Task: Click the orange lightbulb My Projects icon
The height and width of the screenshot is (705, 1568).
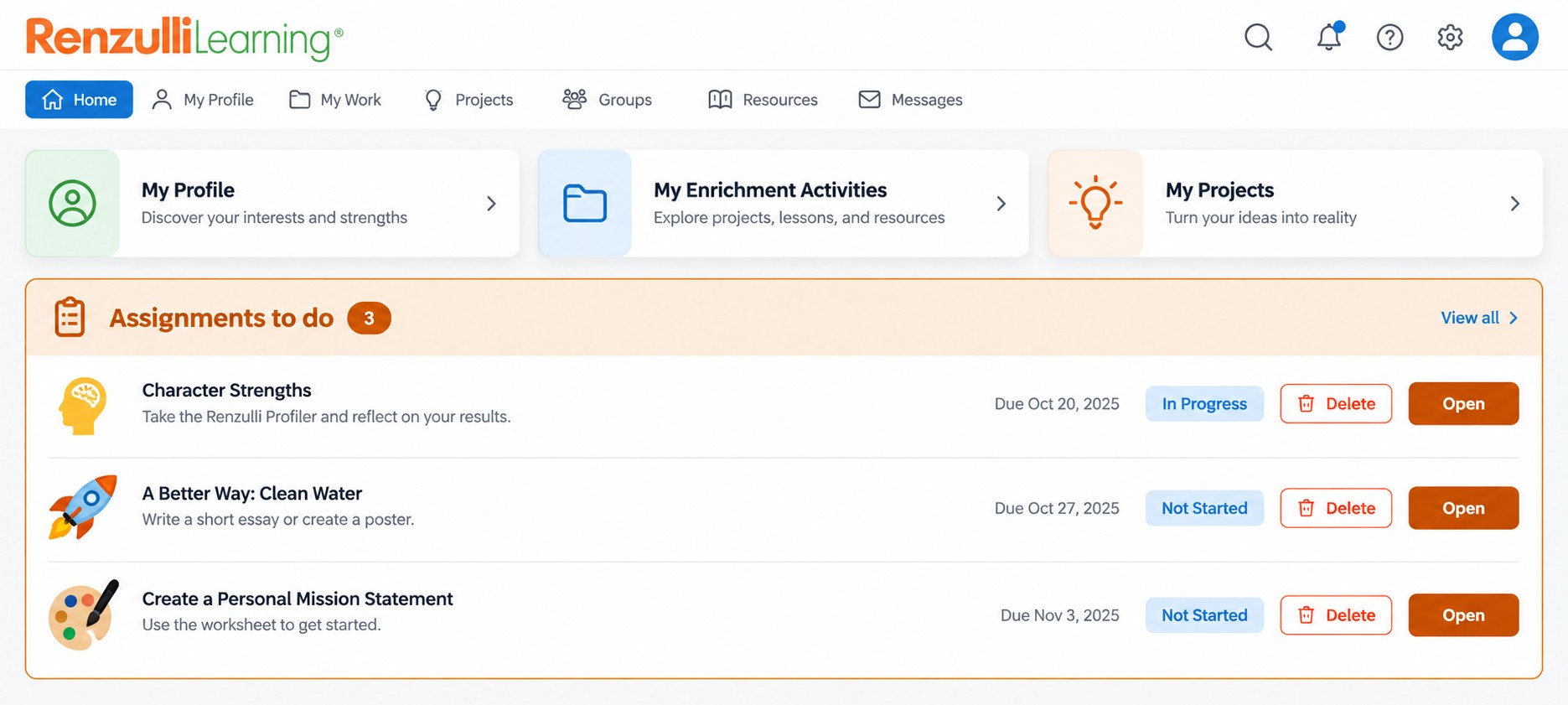Action: coord(1095,203)
